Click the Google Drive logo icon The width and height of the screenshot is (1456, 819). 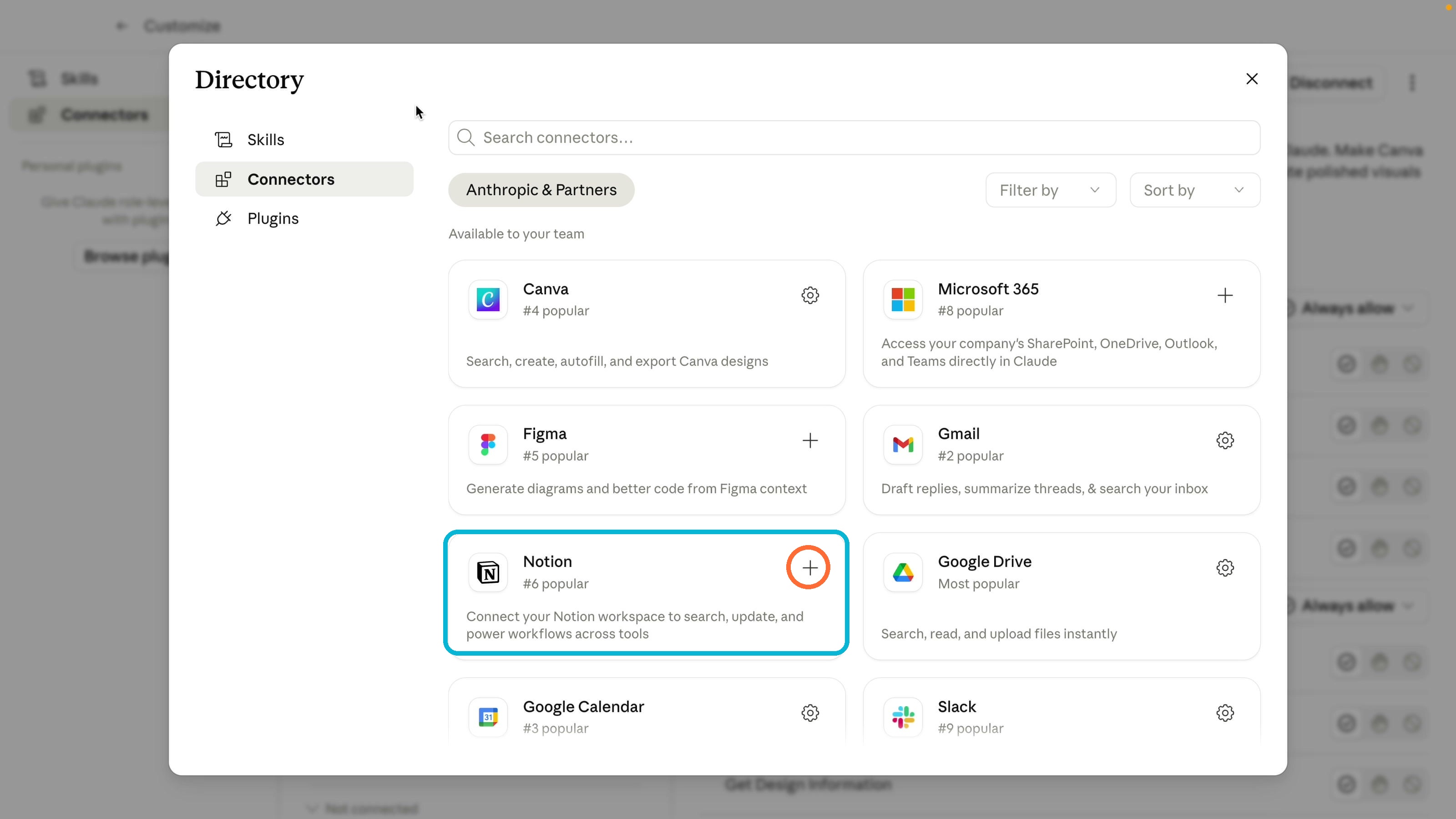[x=903, y=572]
